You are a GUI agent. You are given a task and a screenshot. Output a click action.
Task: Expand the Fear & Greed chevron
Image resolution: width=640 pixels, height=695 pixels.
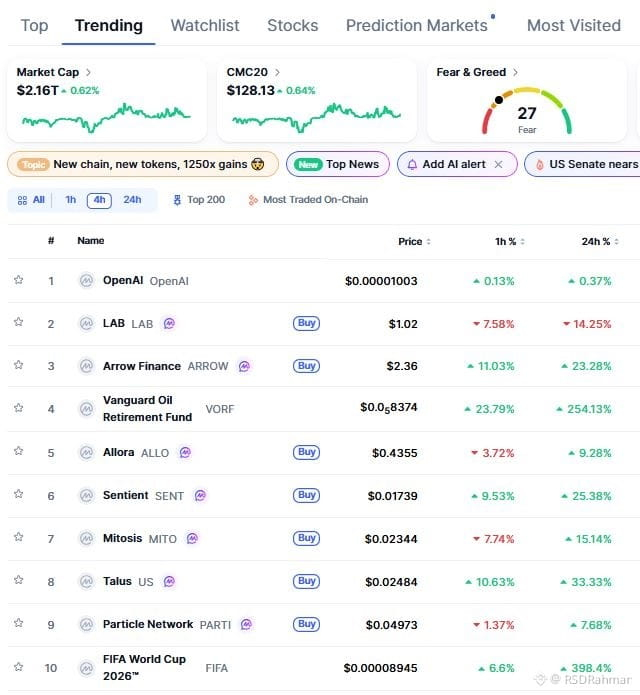pyautogui.click(x=515, y=72)
